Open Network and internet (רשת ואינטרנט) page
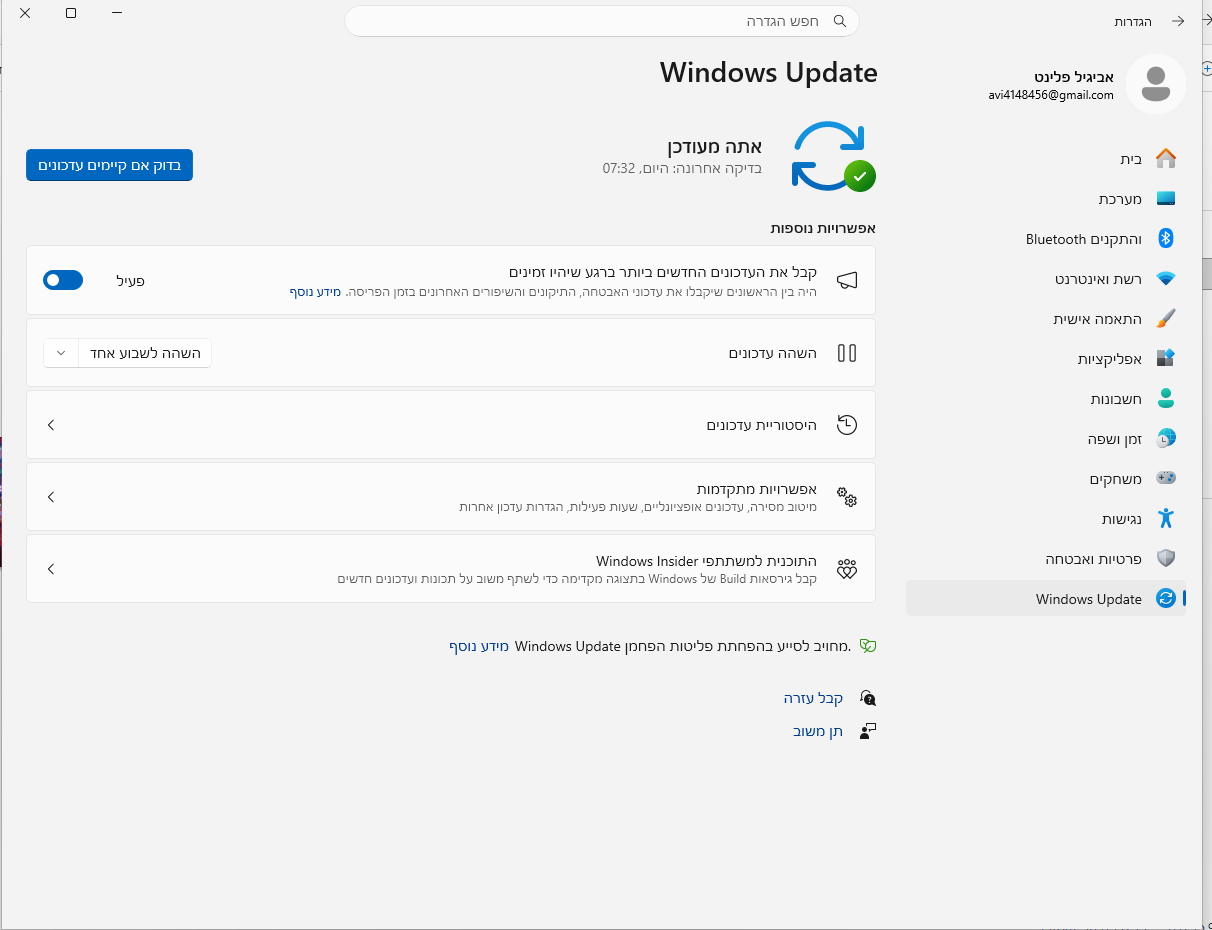Image resolution: width=1212 pixels, height=930 pixels. pyautogui.click(x=1046, y=279)
